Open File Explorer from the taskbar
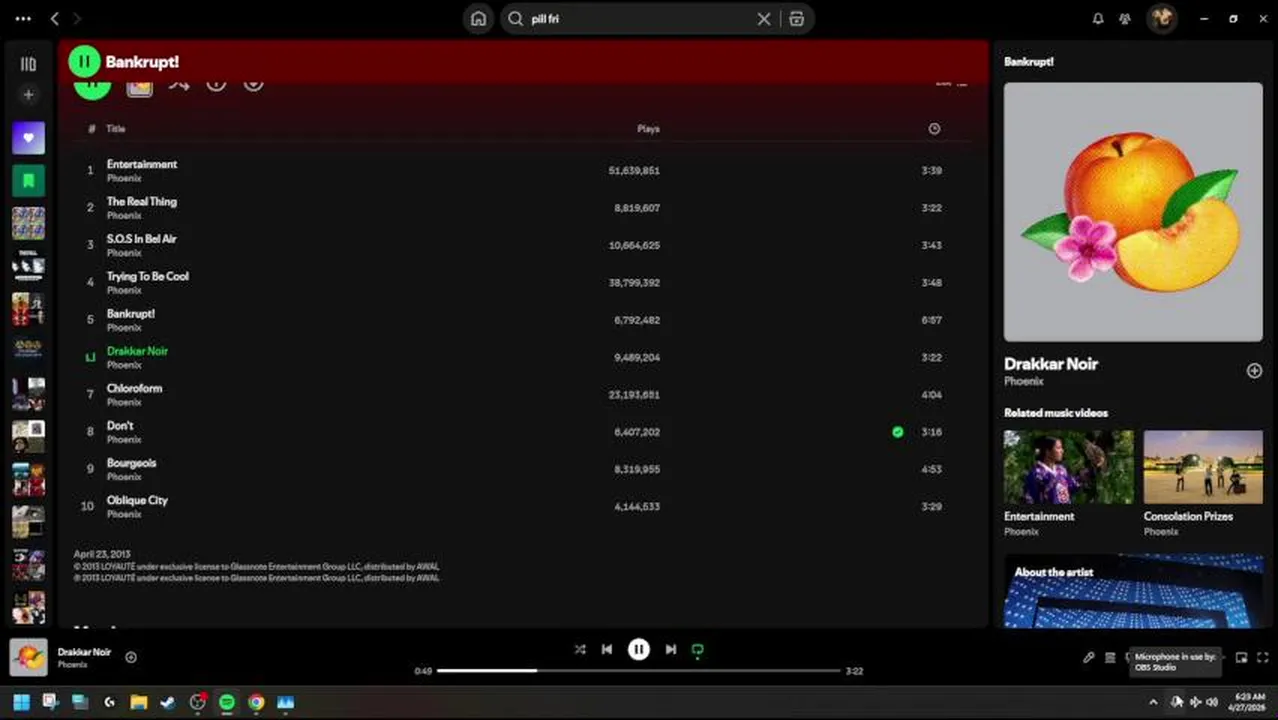 coord(139,702)
